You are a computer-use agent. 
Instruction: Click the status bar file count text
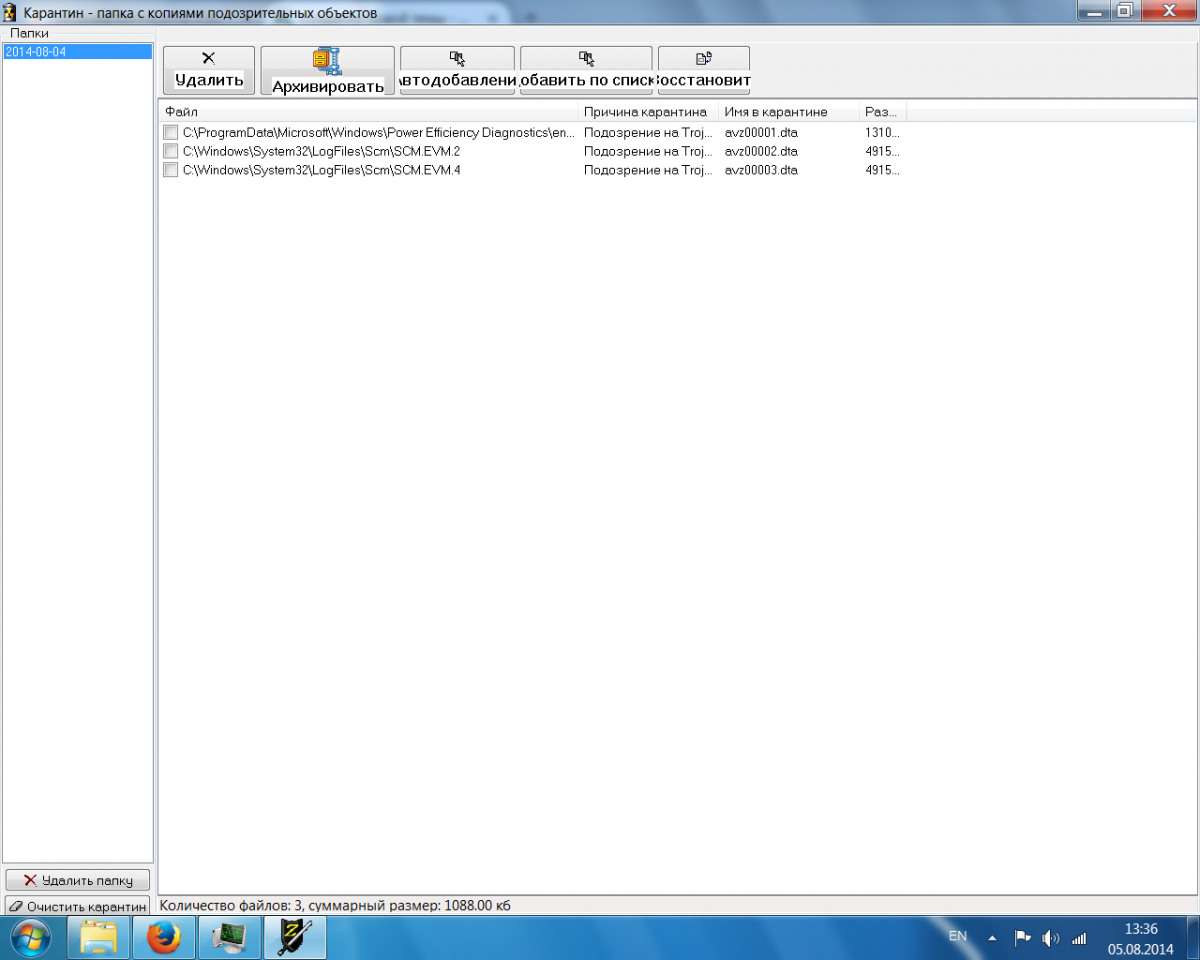[x=335, y=905]
